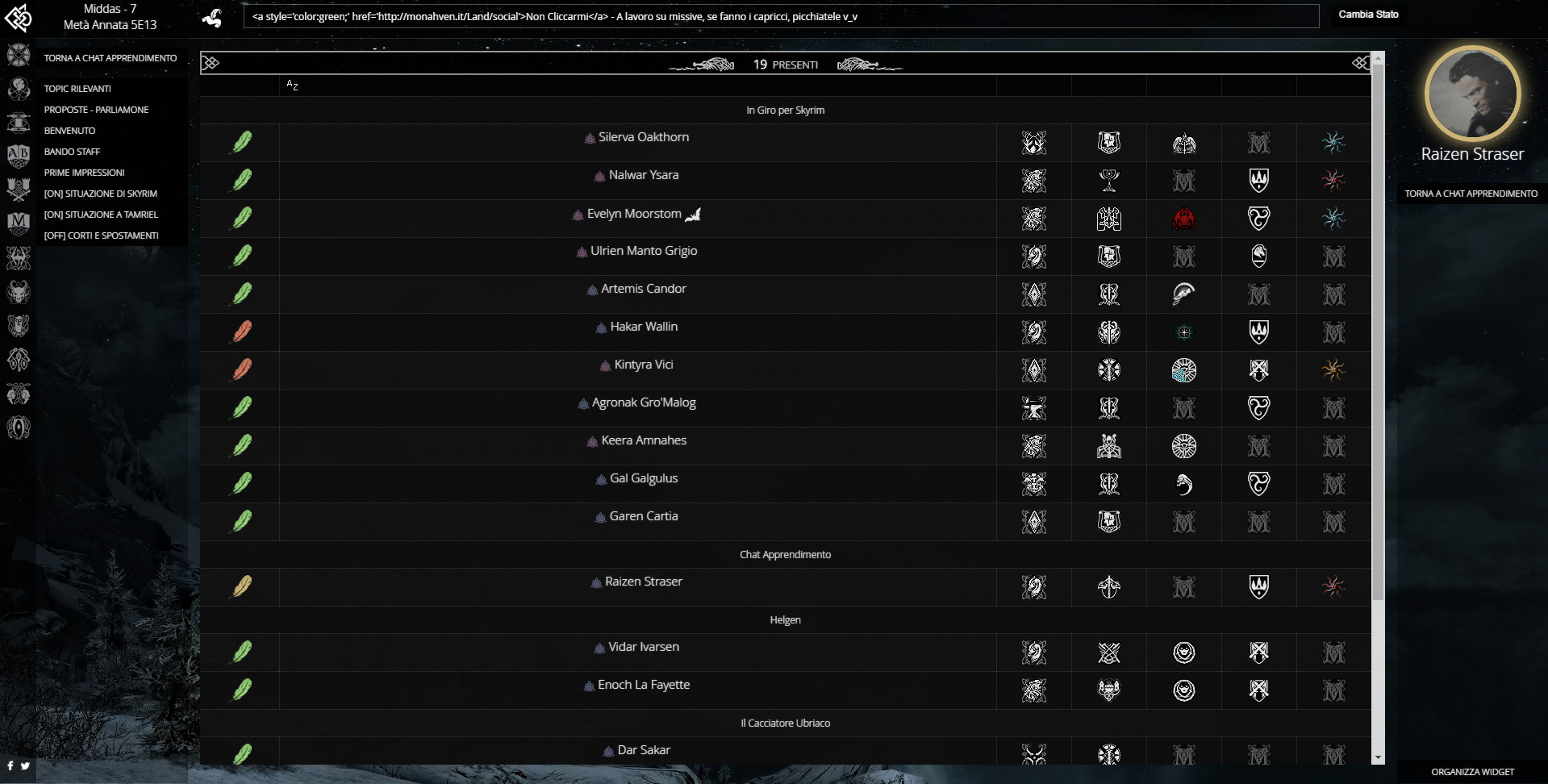Click Hakar Wallin crown shield icon
Viewport: 1548px width, 784px height.
click(1258, 332)
